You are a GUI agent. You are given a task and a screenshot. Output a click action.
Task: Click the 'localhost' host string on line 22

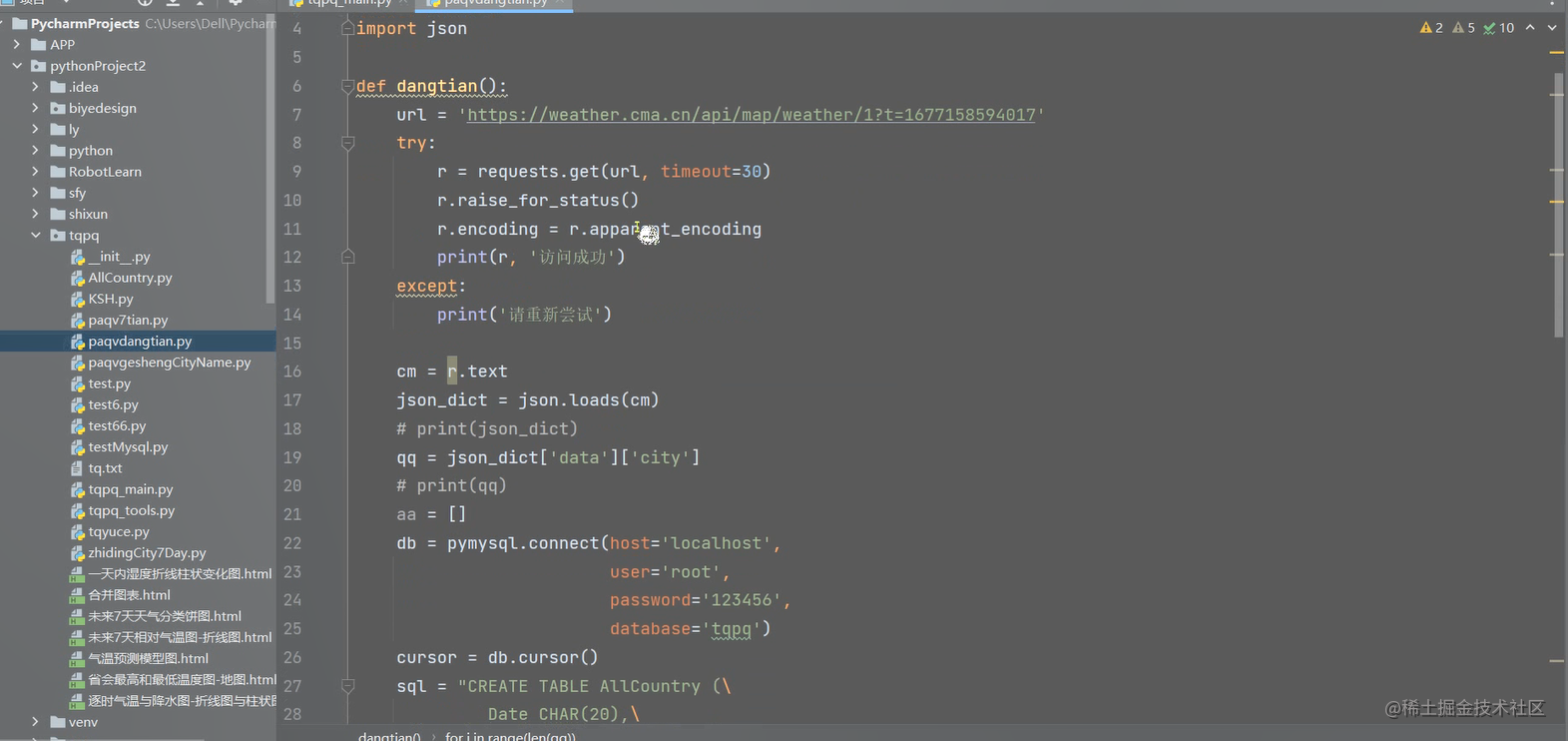pos(717,544)
